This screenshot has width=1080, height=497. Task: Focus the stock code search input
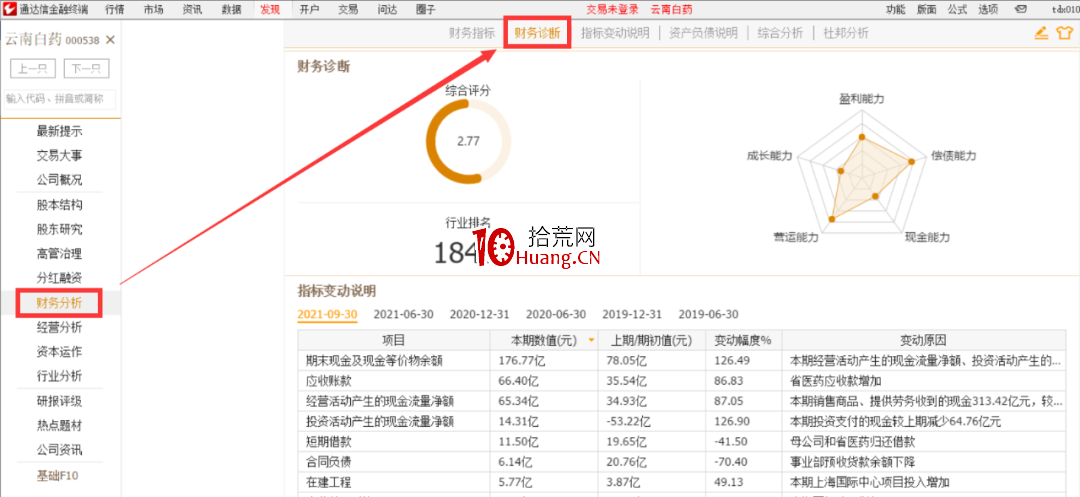click(60, 99)
